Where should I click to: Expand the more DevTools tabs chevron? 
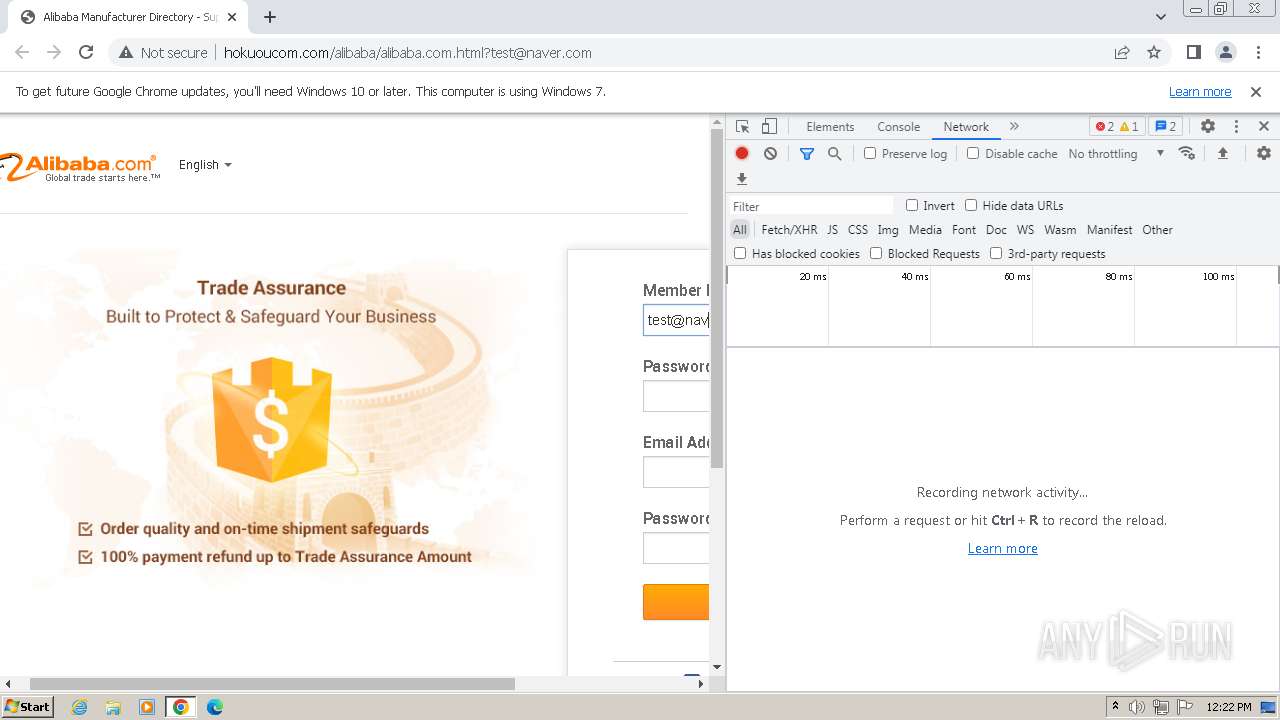[1014, 127]
